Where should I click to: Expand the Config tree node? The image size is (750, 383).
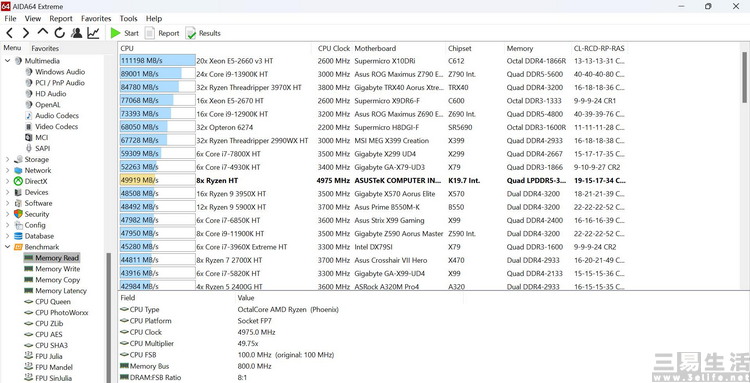coord(8,225)
